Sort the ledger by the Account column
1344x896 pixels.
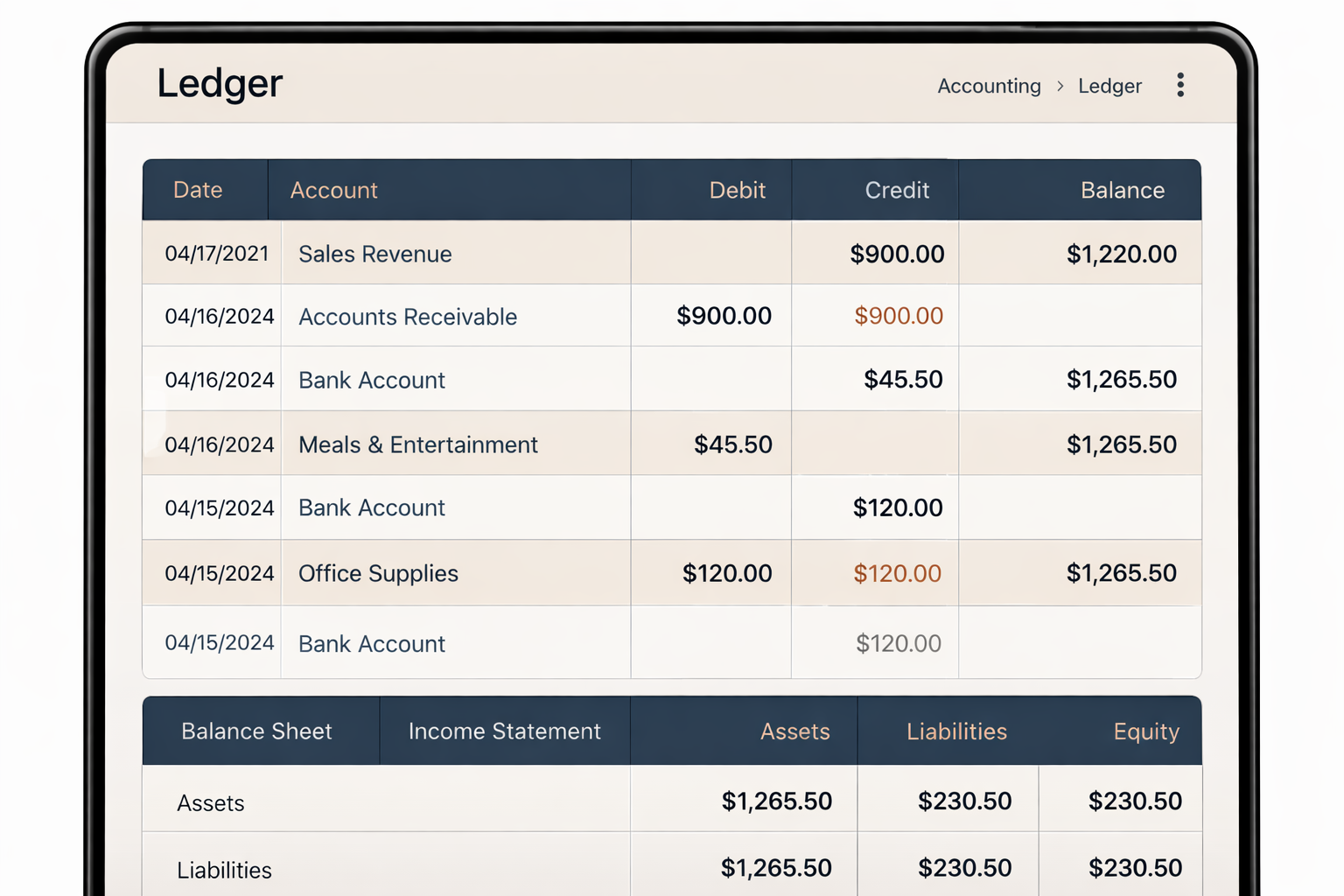pyautogui.click(x=334, y=190)
